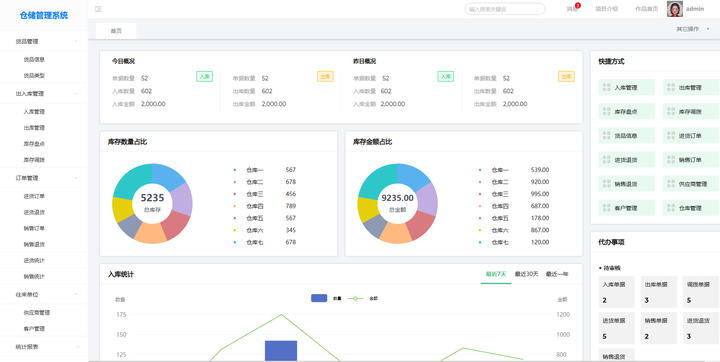This screenshot has height=362, width=720.
Task: Toggle the 数量 bar series in chart legend
Action: 326,298
